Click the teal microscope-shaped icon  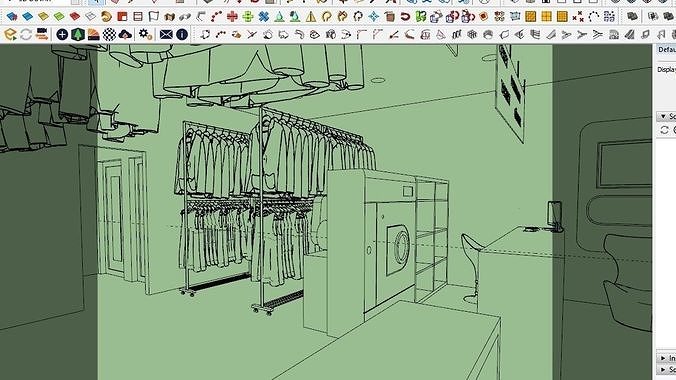(x=295, y=17)
